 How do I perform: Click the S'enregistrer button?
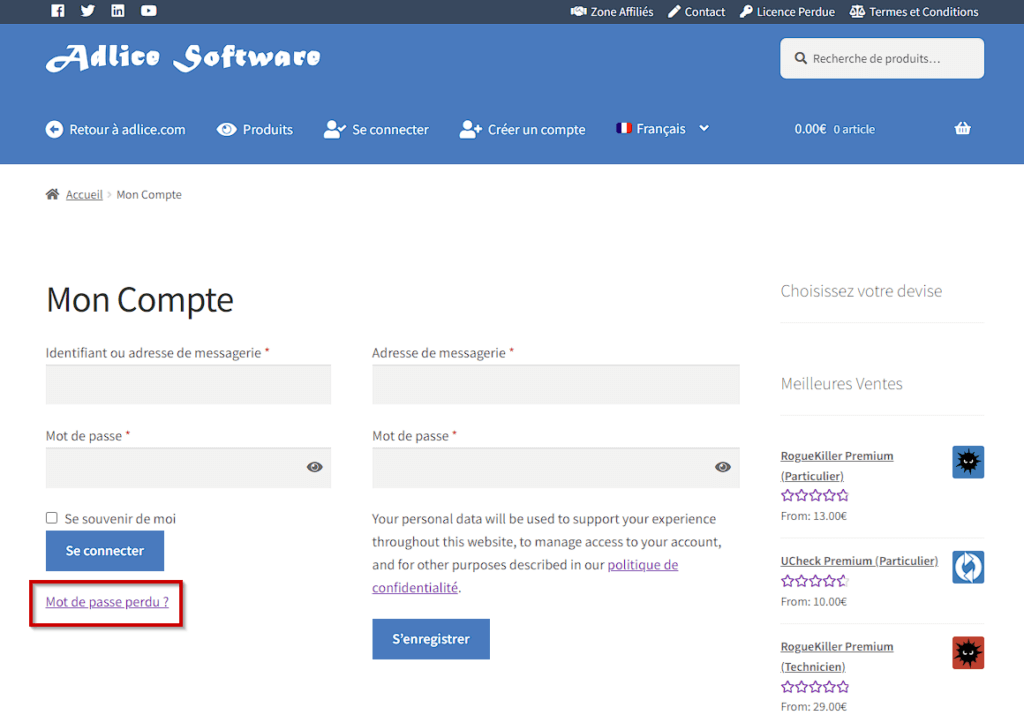pyautogui.click(x=431, y=639)
